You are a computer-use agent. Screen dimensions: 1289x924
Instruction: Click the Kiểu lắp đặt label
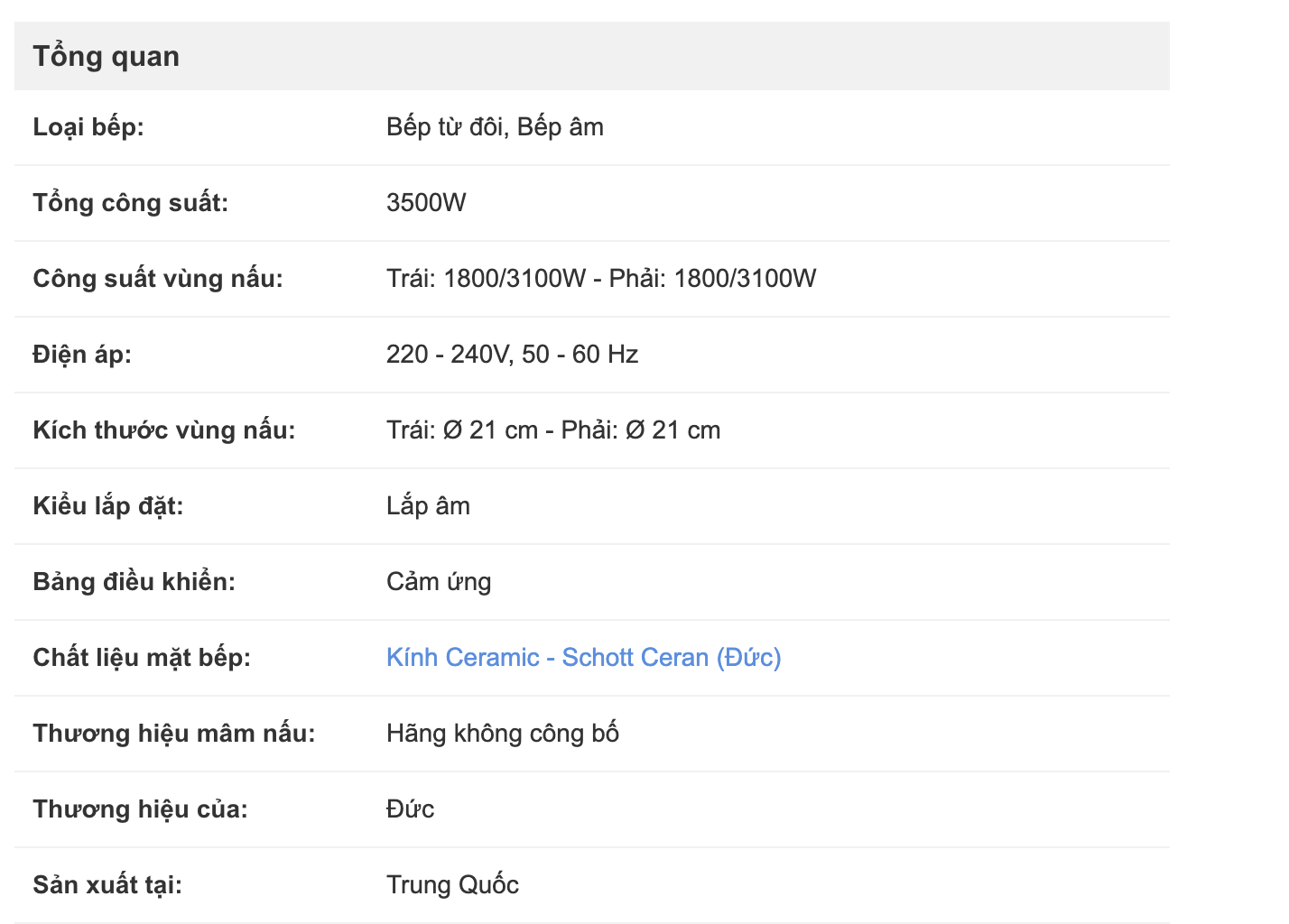108,506
